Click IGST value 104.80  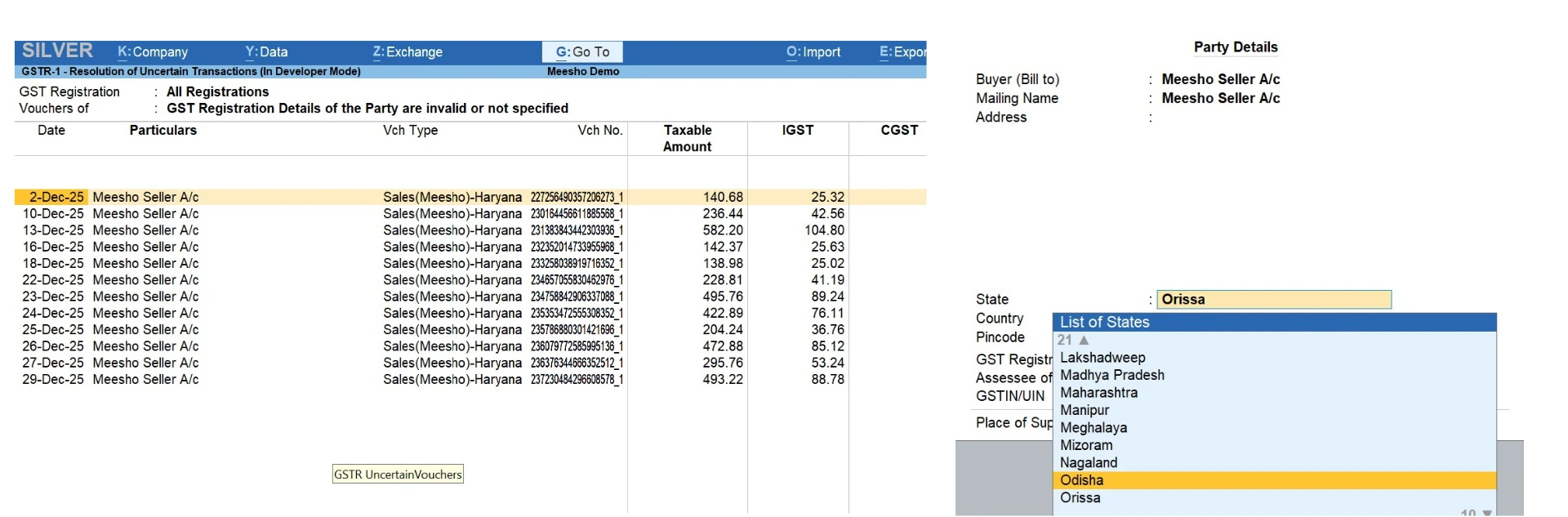(x=824, y=230)
